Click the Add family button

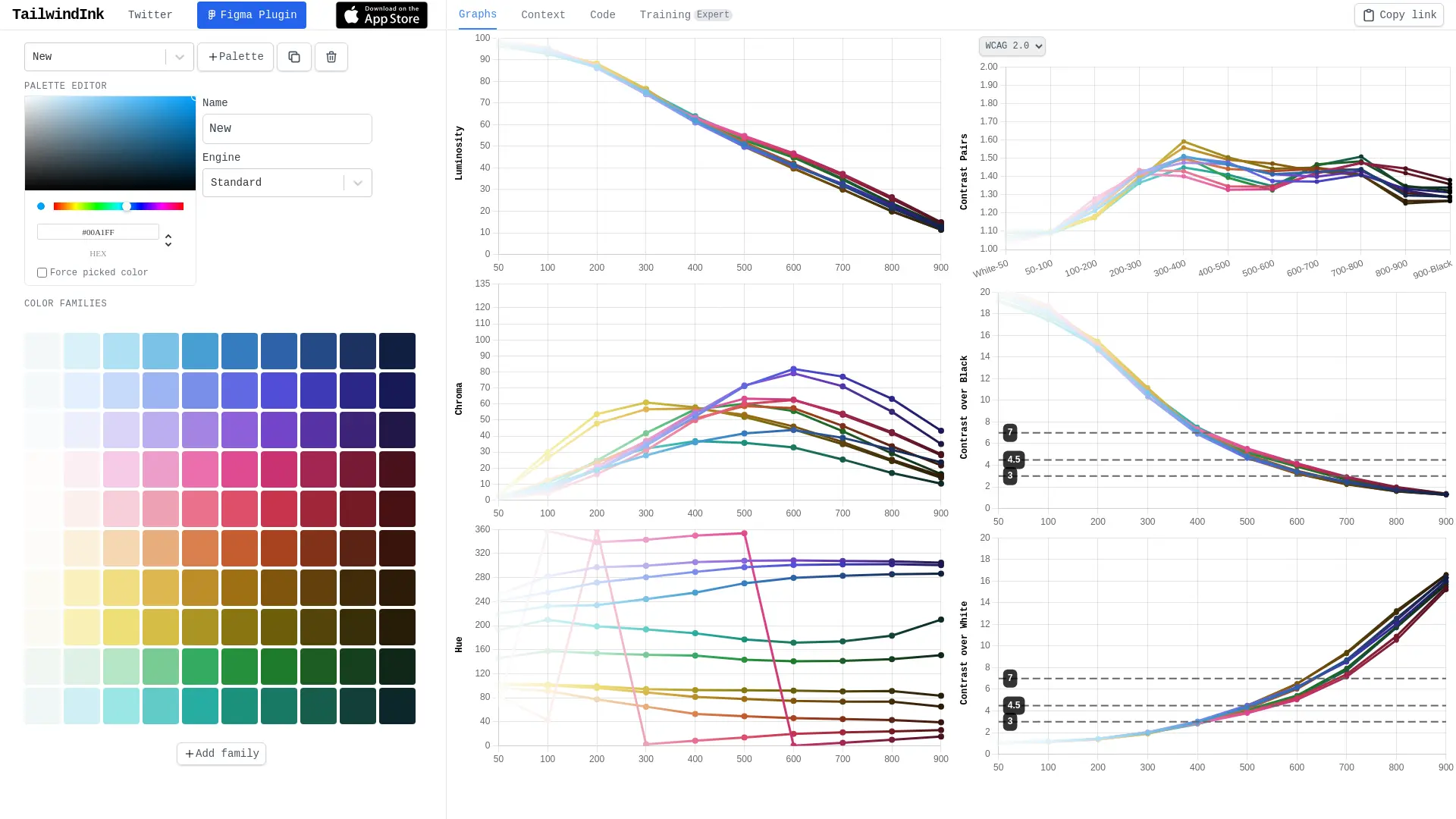(221, 754)
